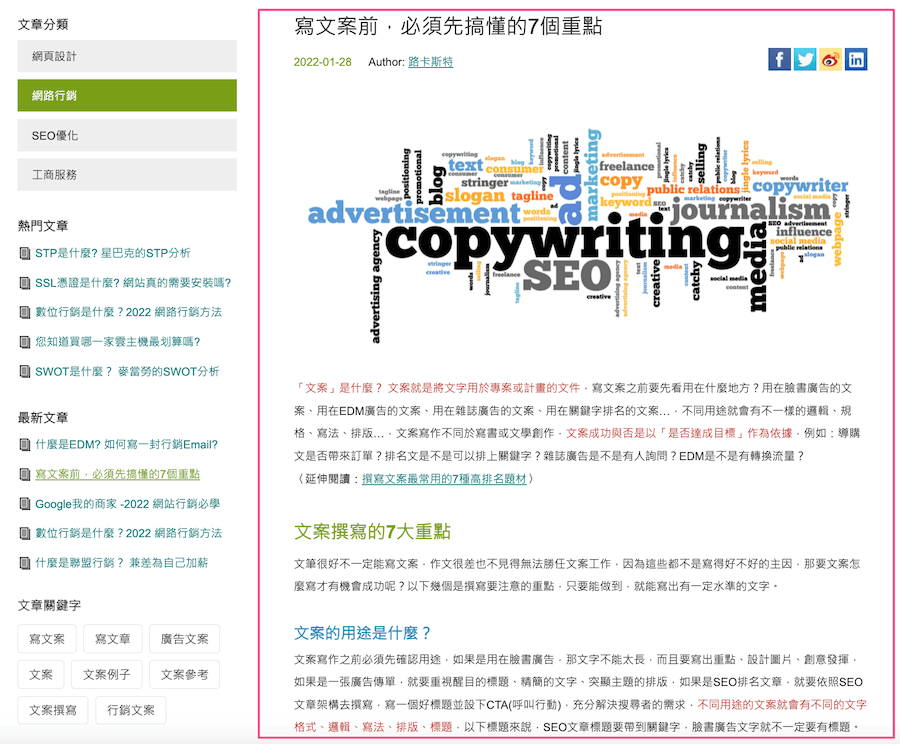This screenshot has height=744, width=900.
Task: Open article SWOT是什麼？麥當勞的SWOT分析
Action: pyautogui.click(x=127, y=371)
